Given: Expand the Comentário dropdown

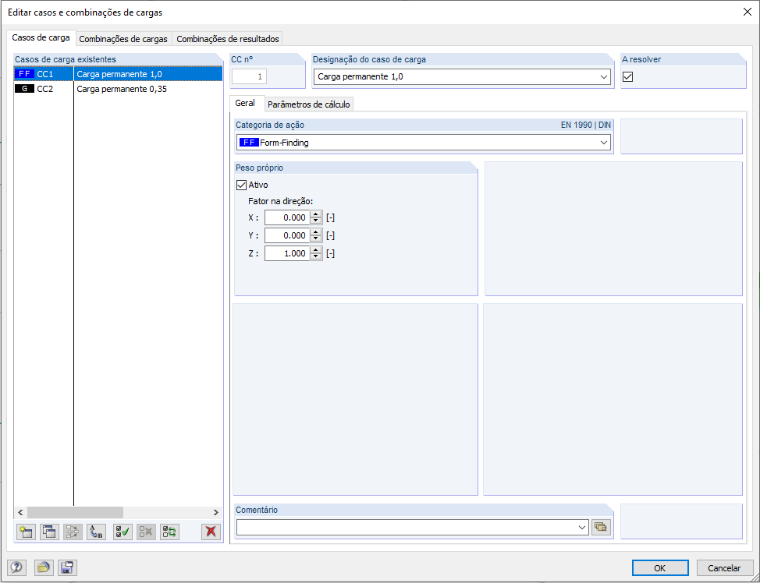Looking at the screenshot, I should (x=582, y=527).
